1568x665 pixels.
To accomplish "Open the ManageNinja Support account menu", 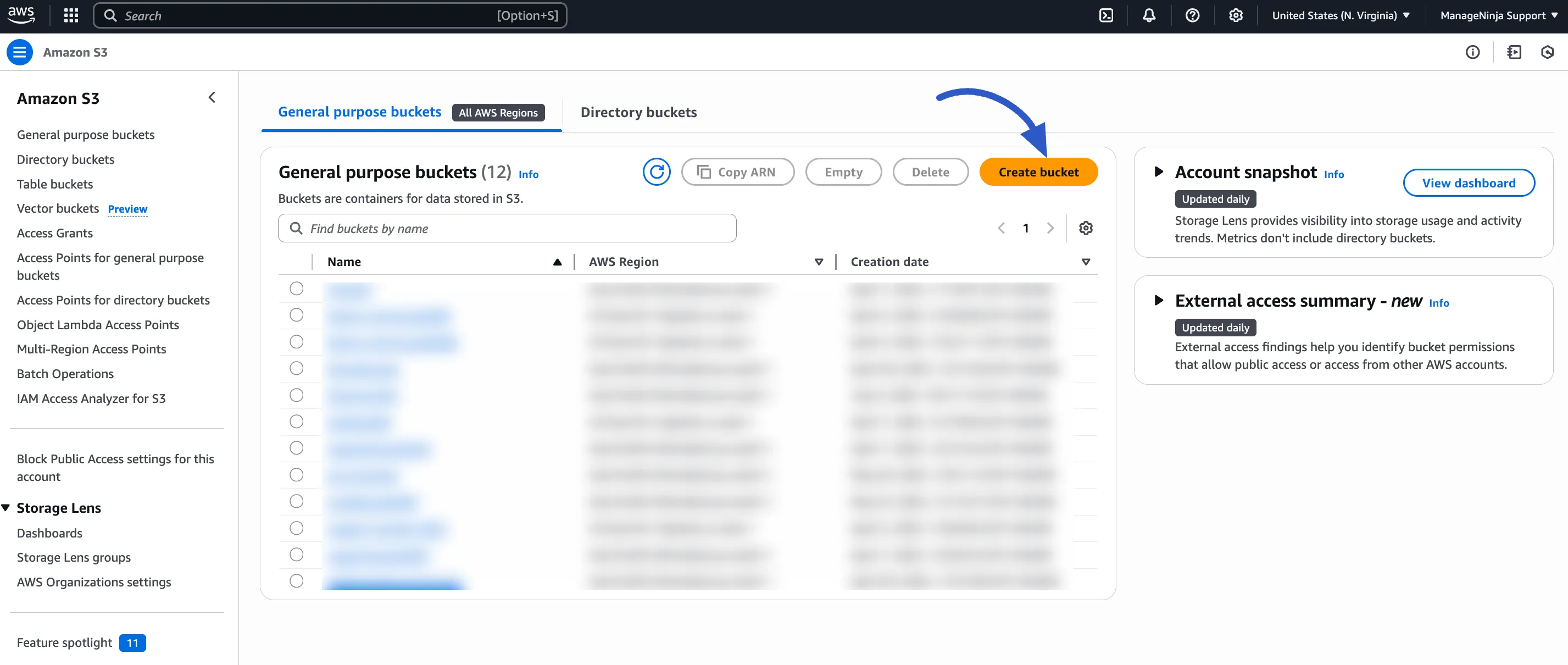I will tap(1499, 15).
